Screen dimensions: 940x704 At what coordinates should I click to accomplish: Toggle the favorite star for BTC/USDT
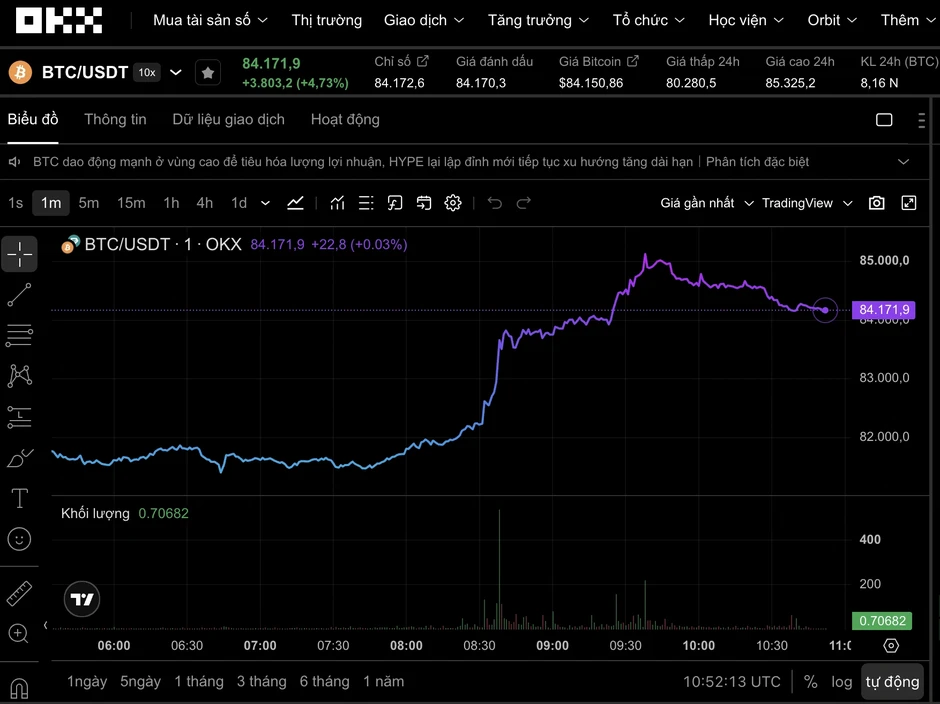208,73
